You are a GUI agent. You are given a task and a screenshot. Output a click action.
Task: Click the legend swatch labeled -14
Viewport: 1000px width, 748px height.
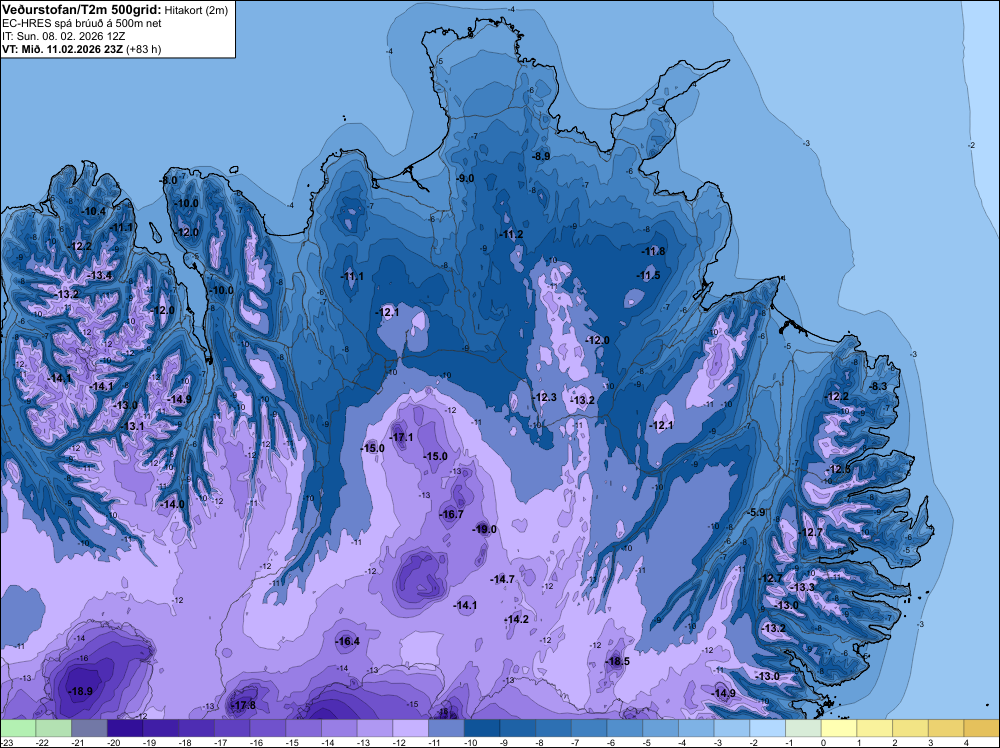pyautogui.click(x=339, y=728)
